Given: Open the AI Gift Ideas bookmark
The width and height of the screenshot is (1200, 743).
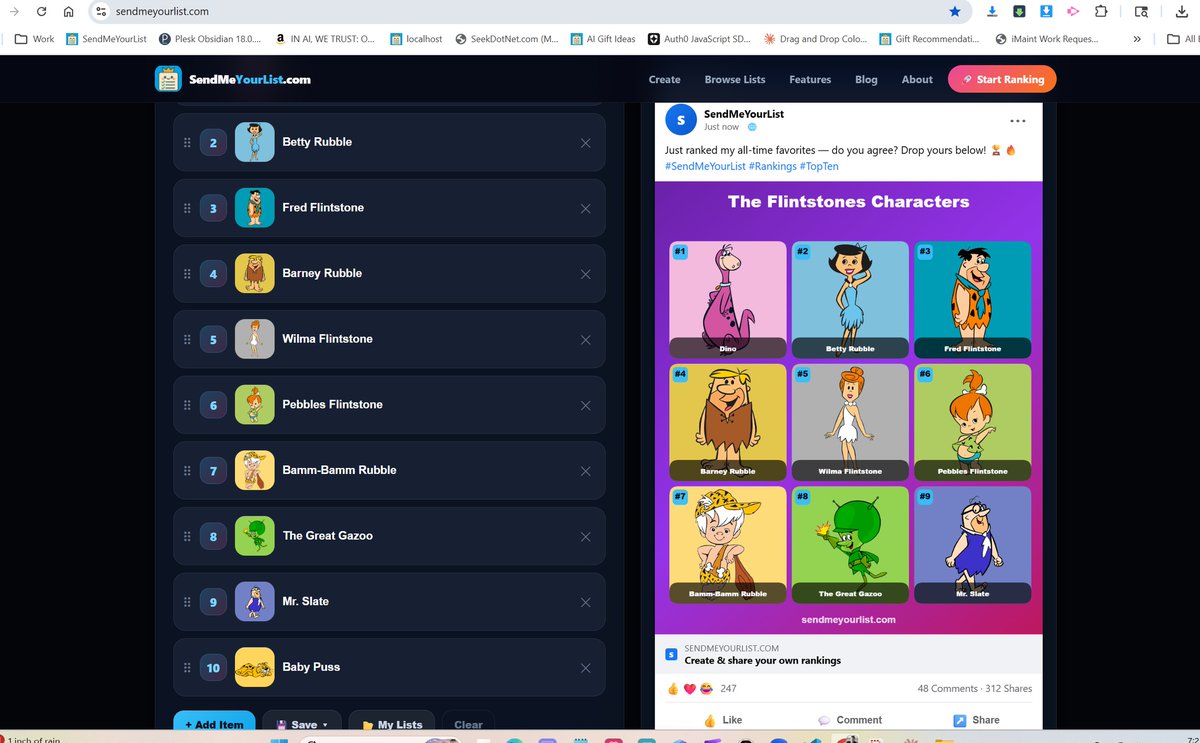Looking at the screenshot, I should pyautogui.click(x=604, y=39).
